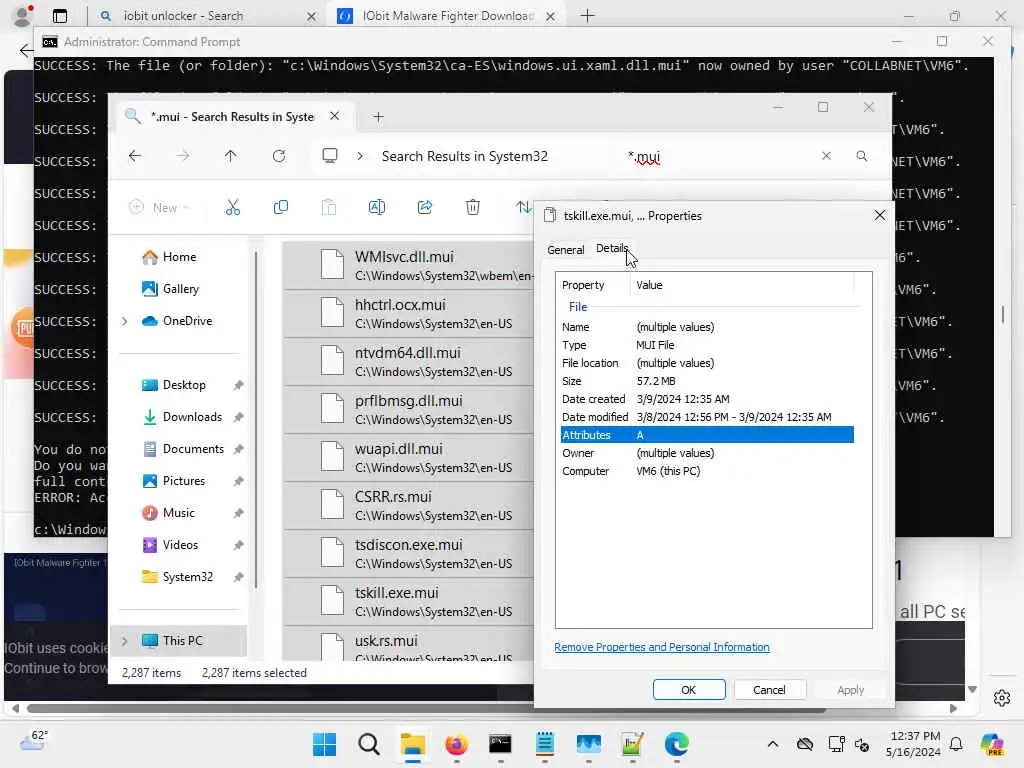
Task: Open New item dropdown in Explorer
Action: point(160,208)
